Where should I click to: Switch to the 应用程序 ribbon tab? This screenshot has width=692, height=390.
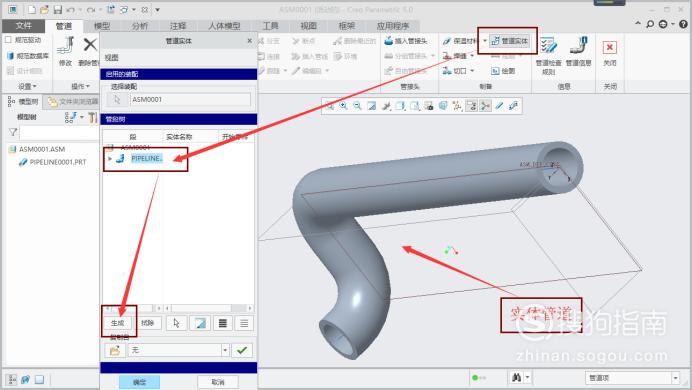[393, 26]
